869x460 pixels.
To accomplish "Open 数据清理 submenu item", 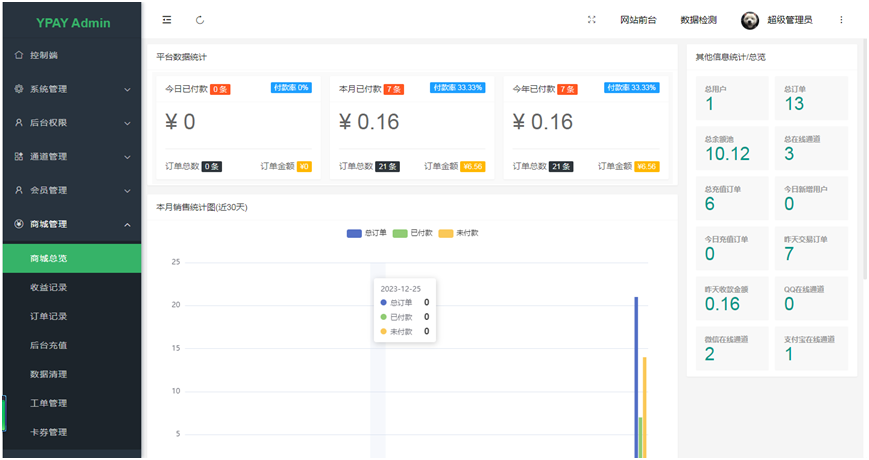I will [72, 374].
